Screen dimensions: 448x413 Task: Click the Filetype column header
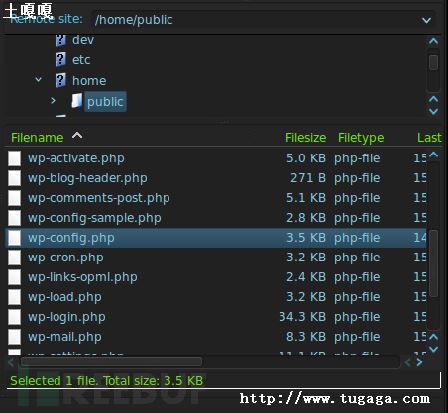click(361, 138)
